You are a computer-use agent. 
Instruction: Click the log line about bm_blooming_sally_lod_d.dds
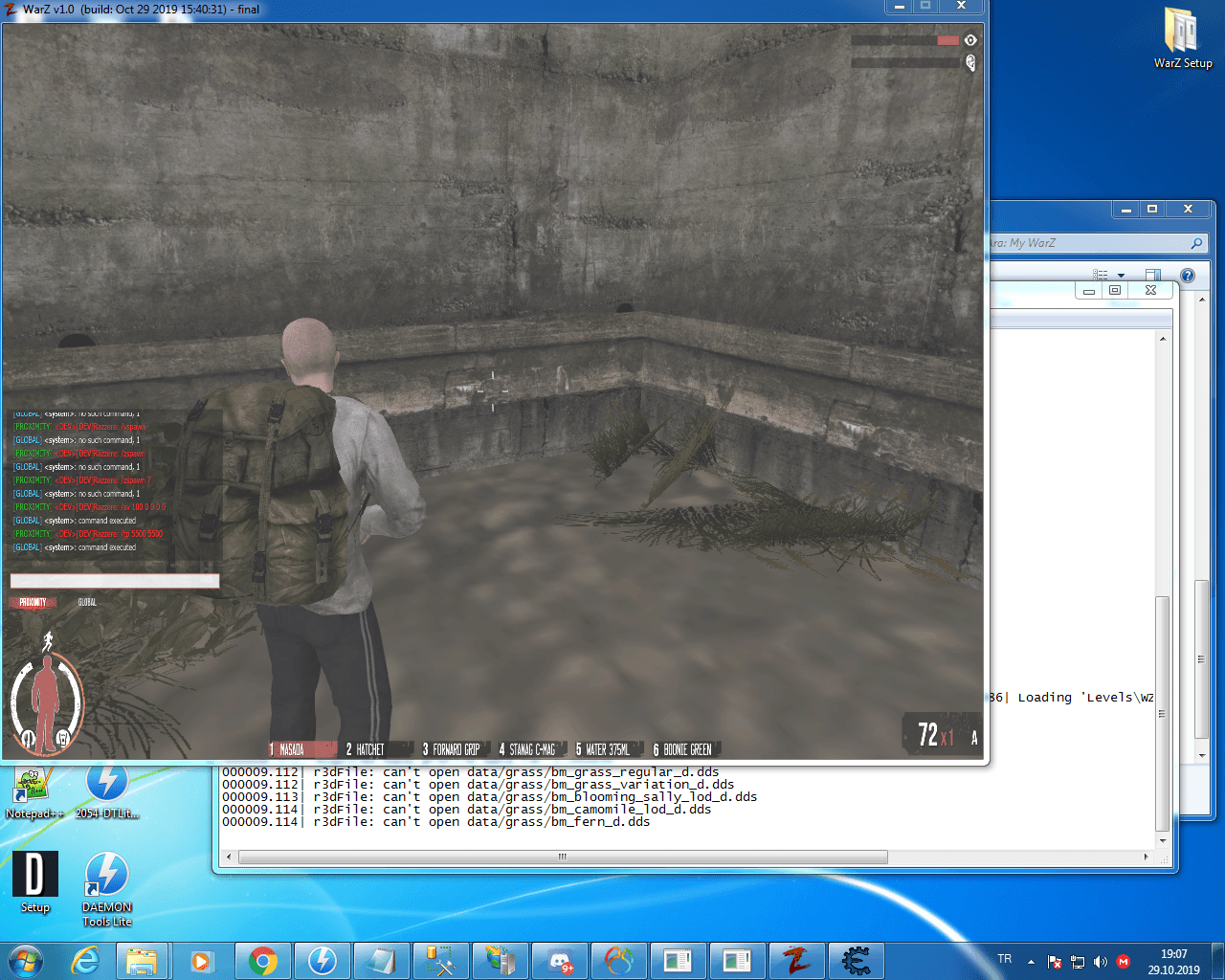[x=489, y=797]
